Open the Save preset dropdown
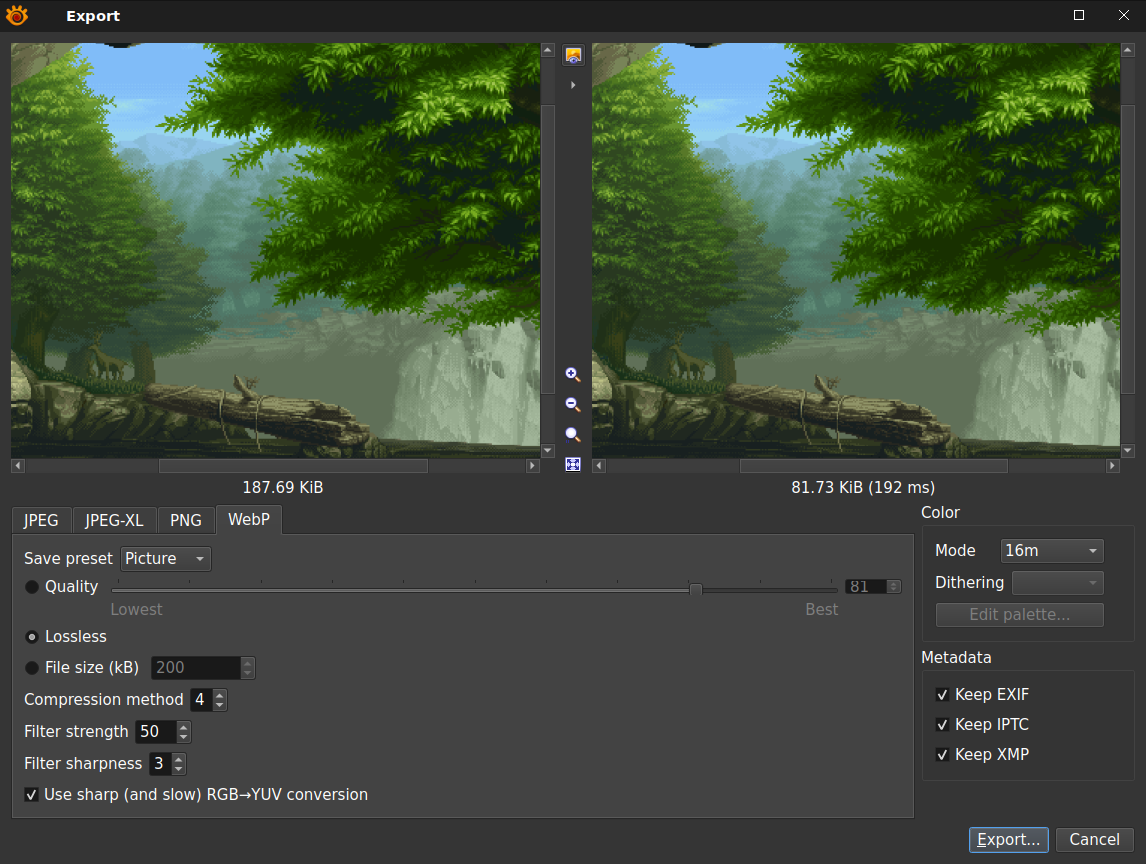This screenshot has width=1146, height=864. coord(166,559)
